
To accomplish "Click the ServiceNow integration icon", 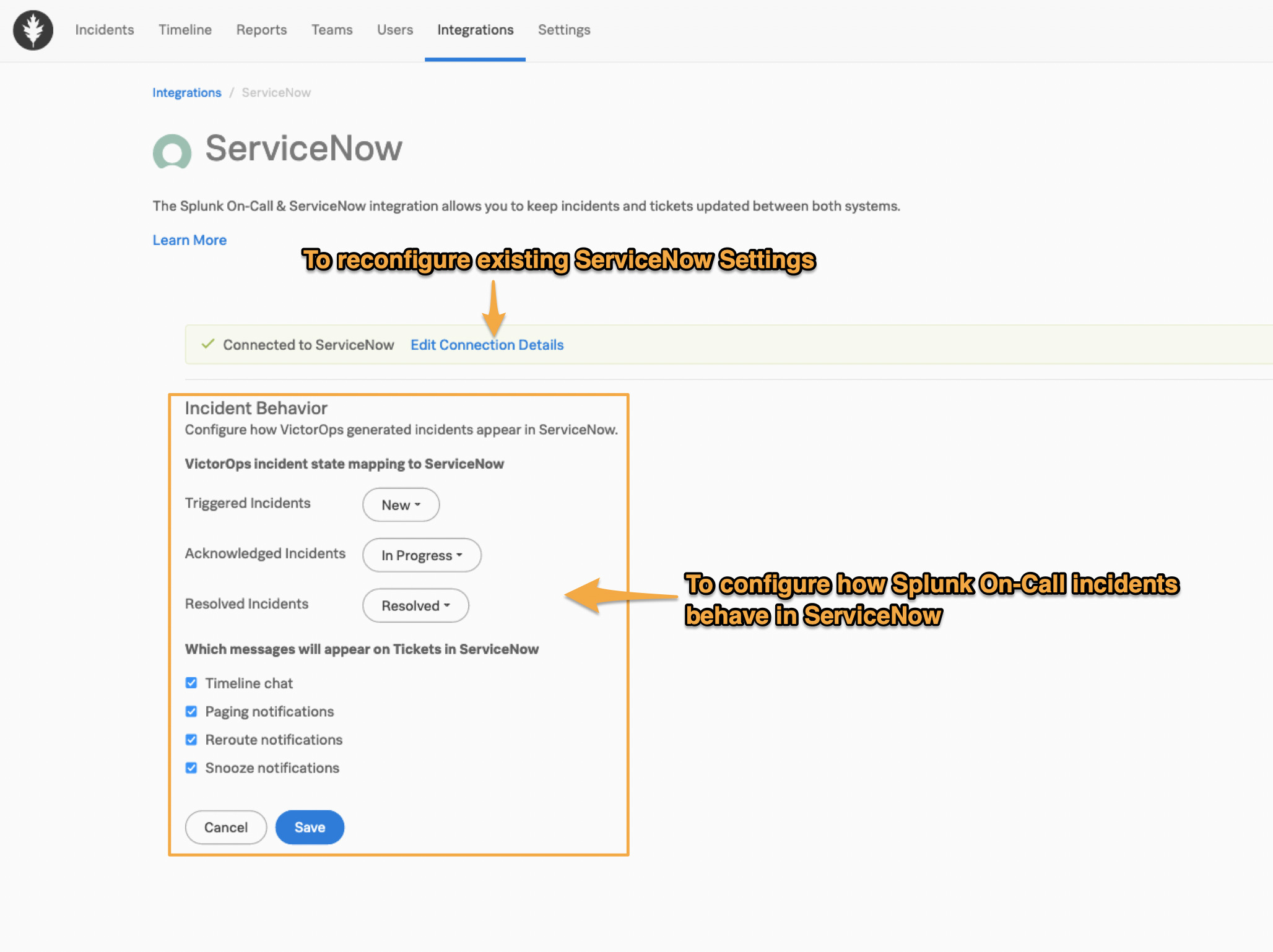I will tap(172, 150).
